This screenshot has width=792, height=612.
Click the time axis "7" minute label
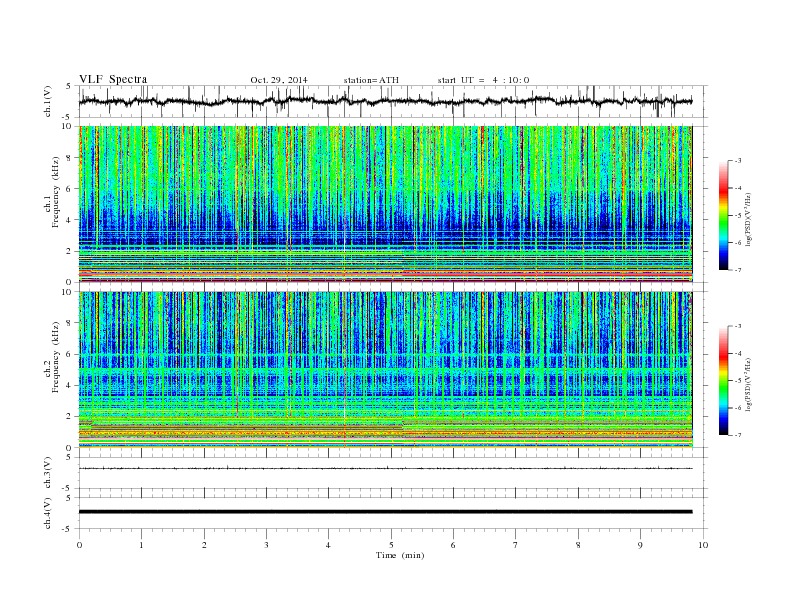click(516, 545)
